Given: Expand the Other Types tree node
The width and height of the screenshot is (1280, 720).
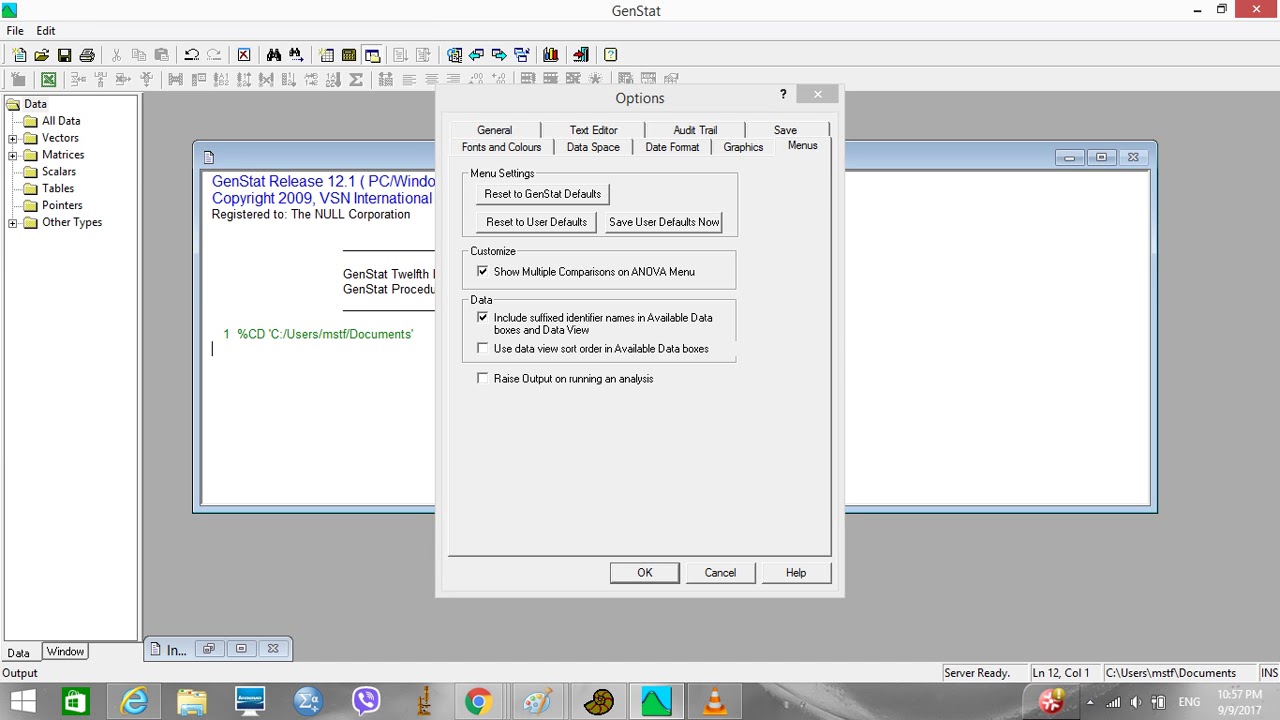Looking at the screenshot, I should click(x=13, y=223).
